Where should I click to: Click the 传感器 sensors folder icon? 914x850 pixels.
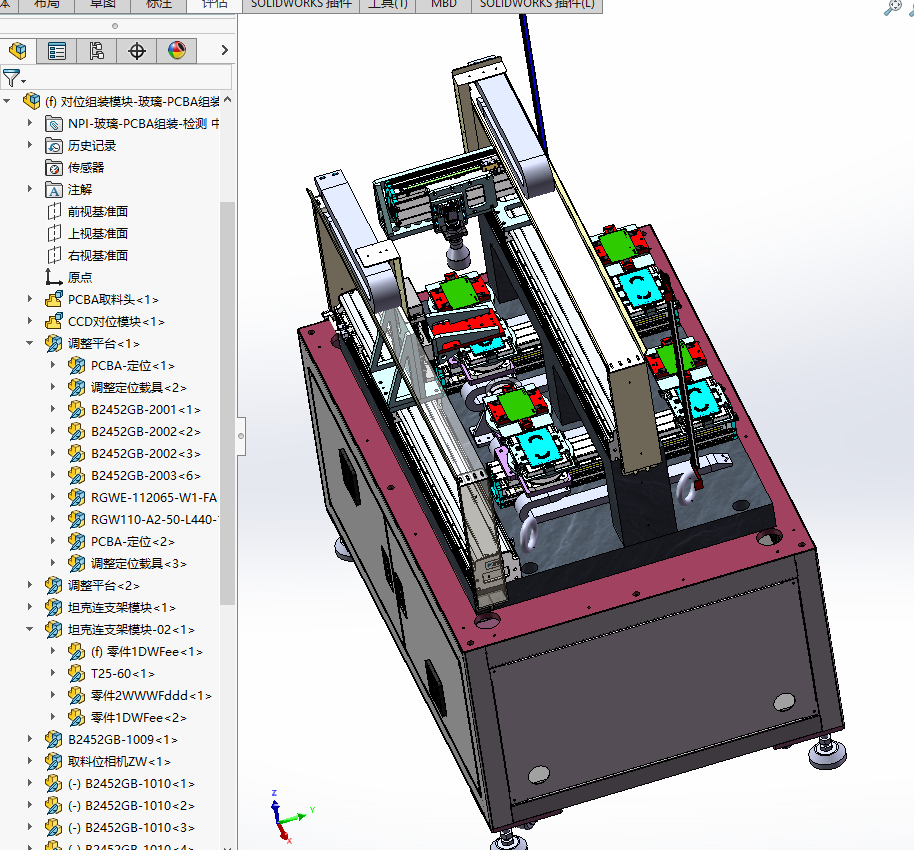pyautogui.click(x=54, y=168)
